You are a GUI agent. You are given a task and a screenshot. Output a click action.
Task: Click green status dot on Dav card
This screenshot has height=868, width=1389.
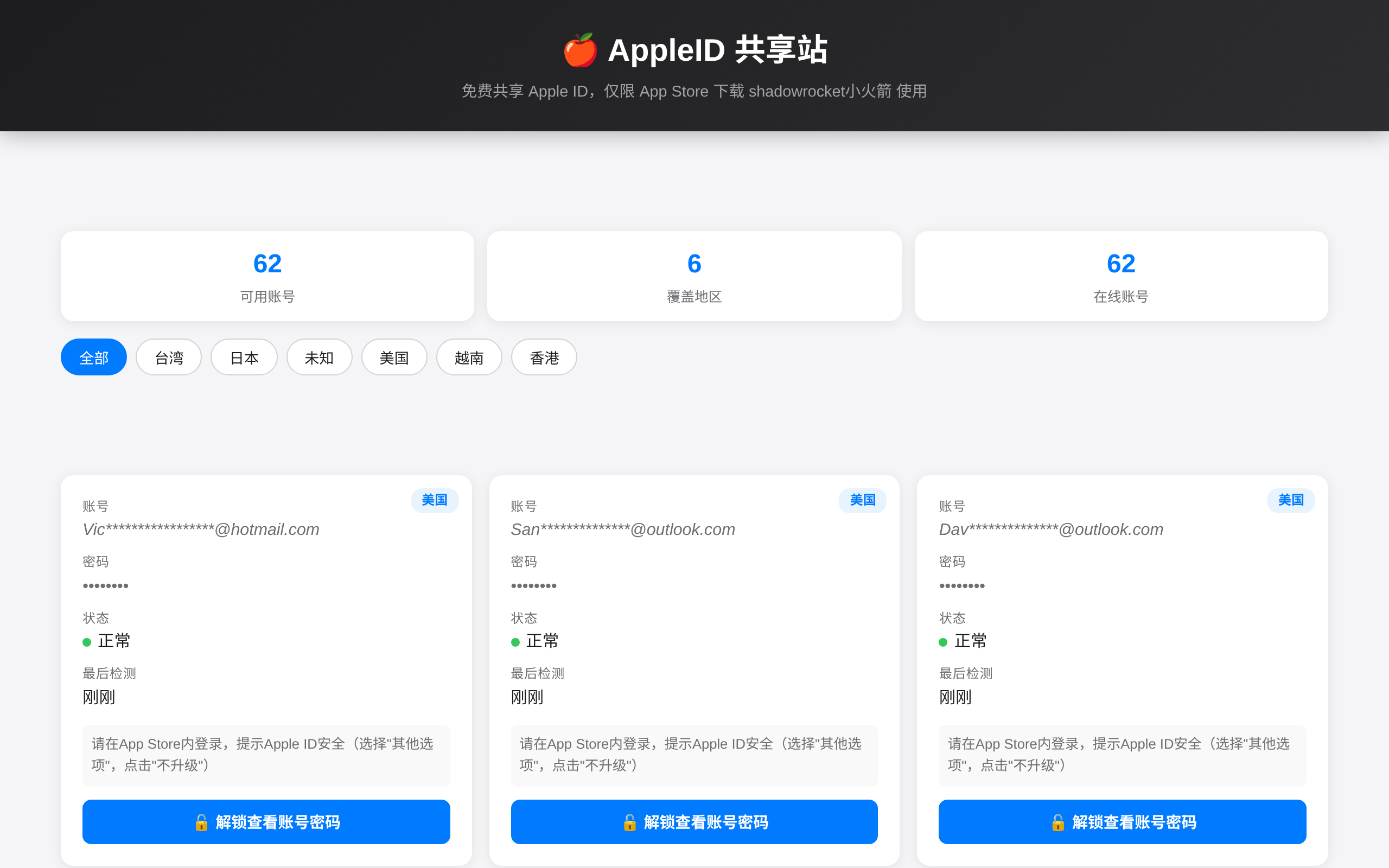coord(943,642)
